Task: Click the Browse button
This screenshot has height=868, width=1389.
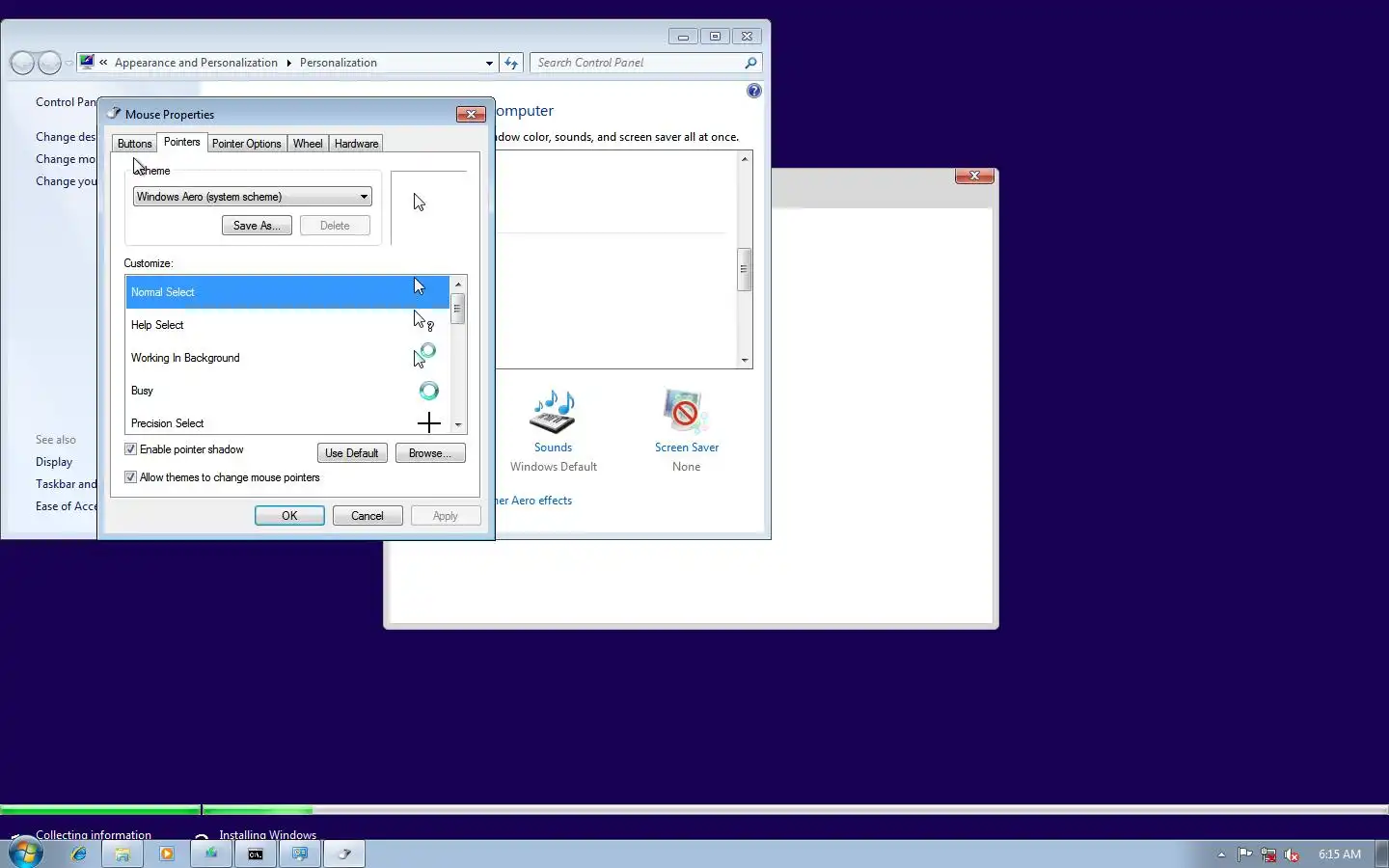Action: coord(430,453)
